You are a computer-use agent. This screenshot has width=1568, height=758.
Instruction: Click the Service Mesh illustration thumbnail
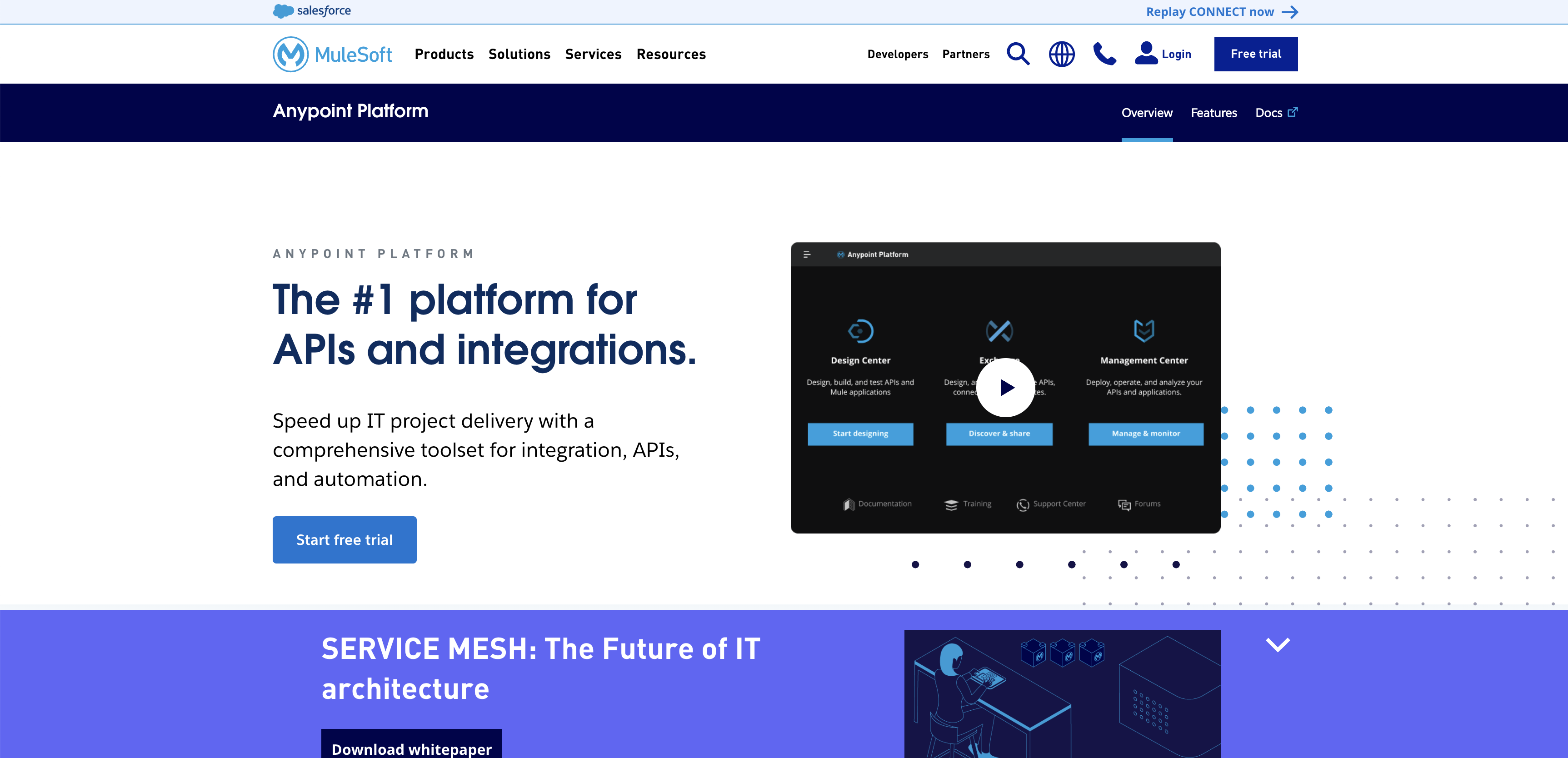(1062, 694)
